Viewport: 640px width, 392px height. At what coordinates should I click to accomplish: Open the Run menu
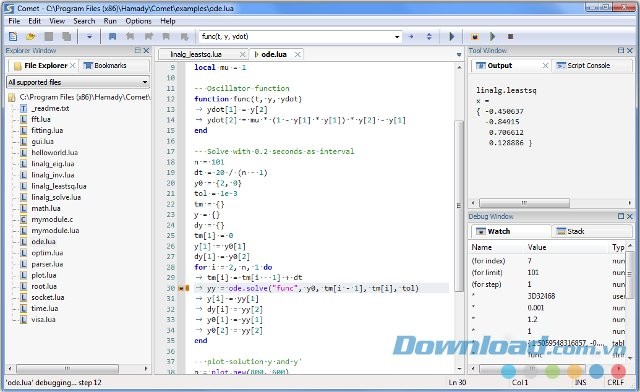point(110,21)
